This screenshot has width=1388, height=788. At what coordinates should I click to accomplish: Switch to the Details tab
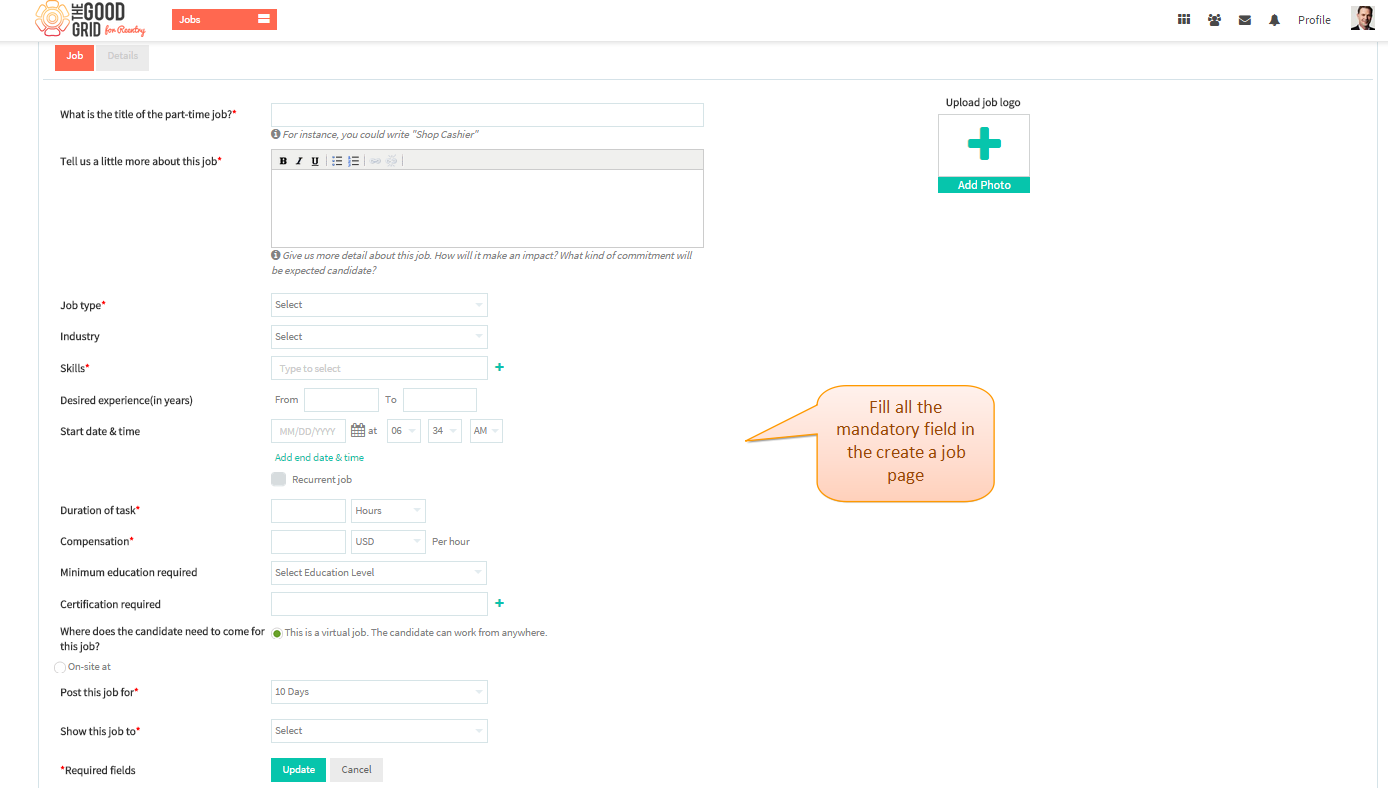tap(123, 57)
